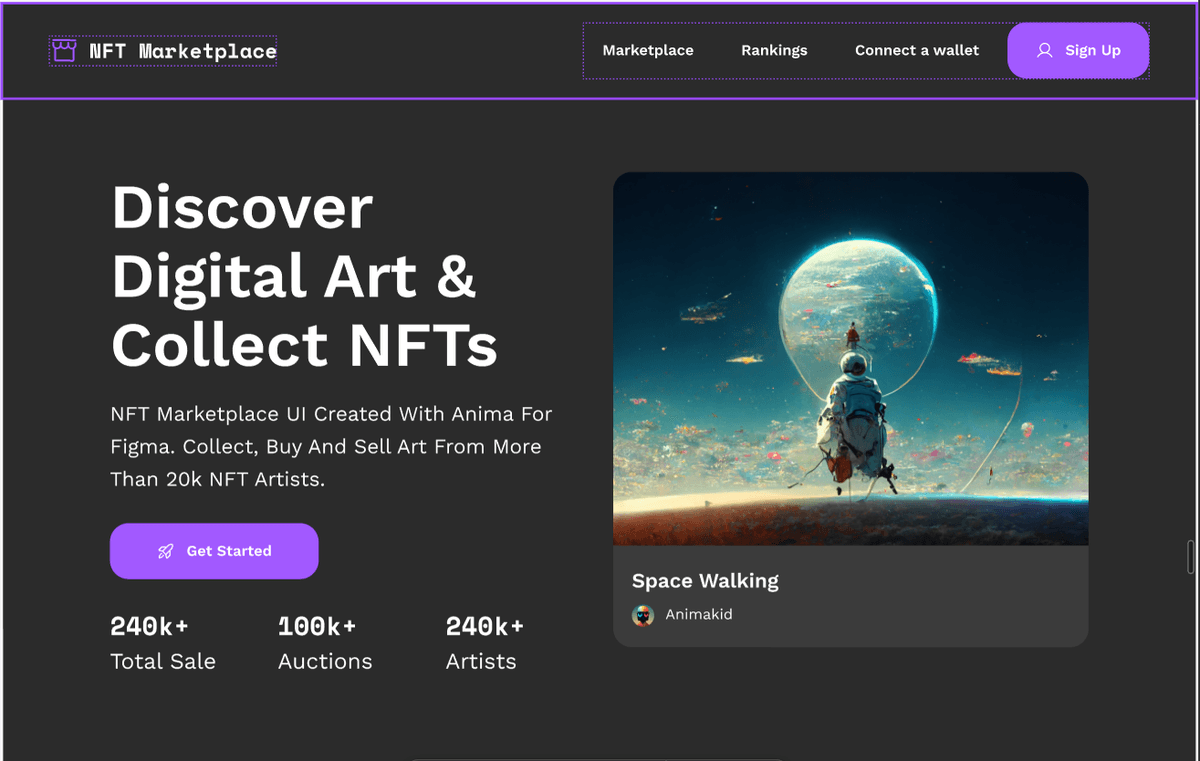Open the Marketplace page

[646, 50]
